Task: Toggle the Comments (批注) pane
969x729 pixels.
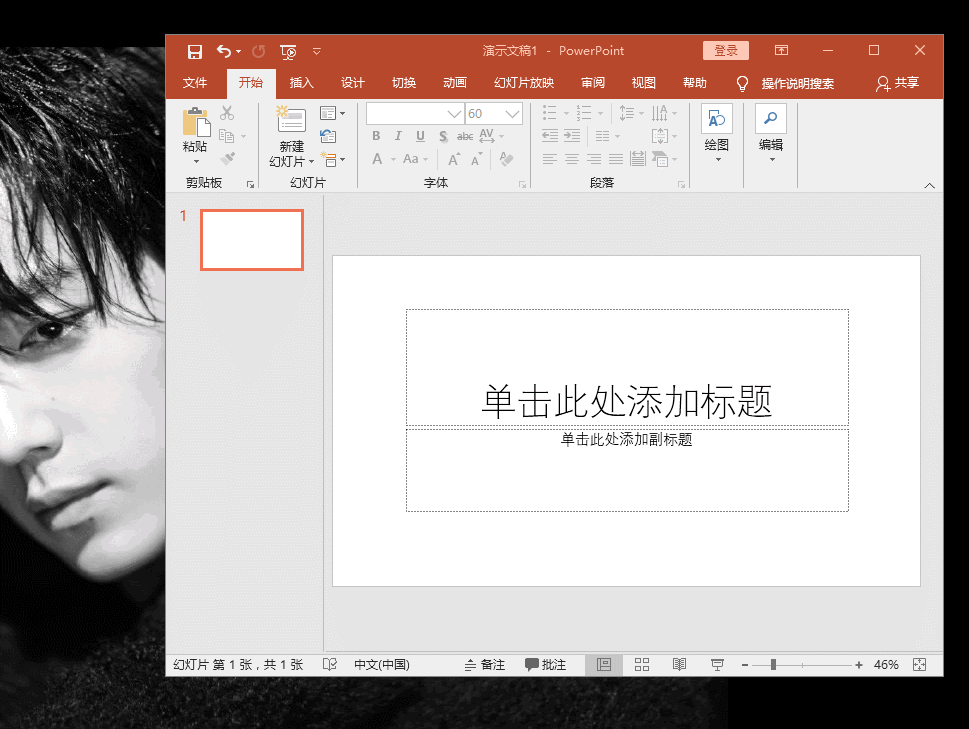Action: click(546, 665)
